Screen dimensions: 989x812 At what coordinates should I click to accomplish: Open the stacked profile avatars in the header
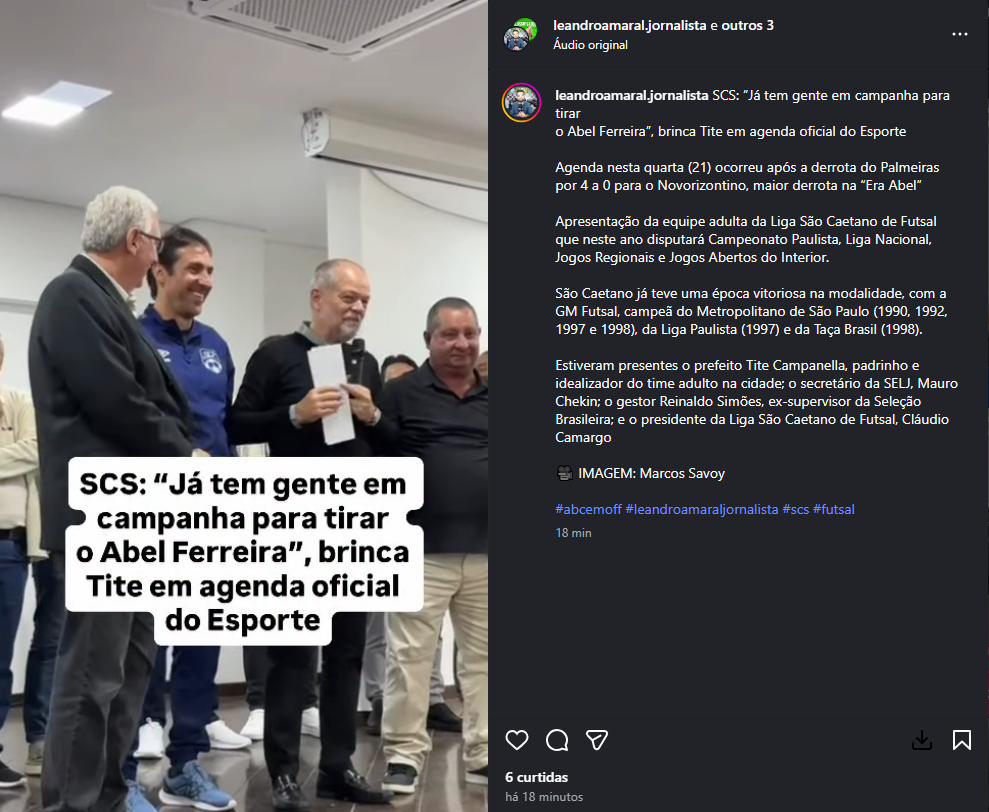[520, 35]
